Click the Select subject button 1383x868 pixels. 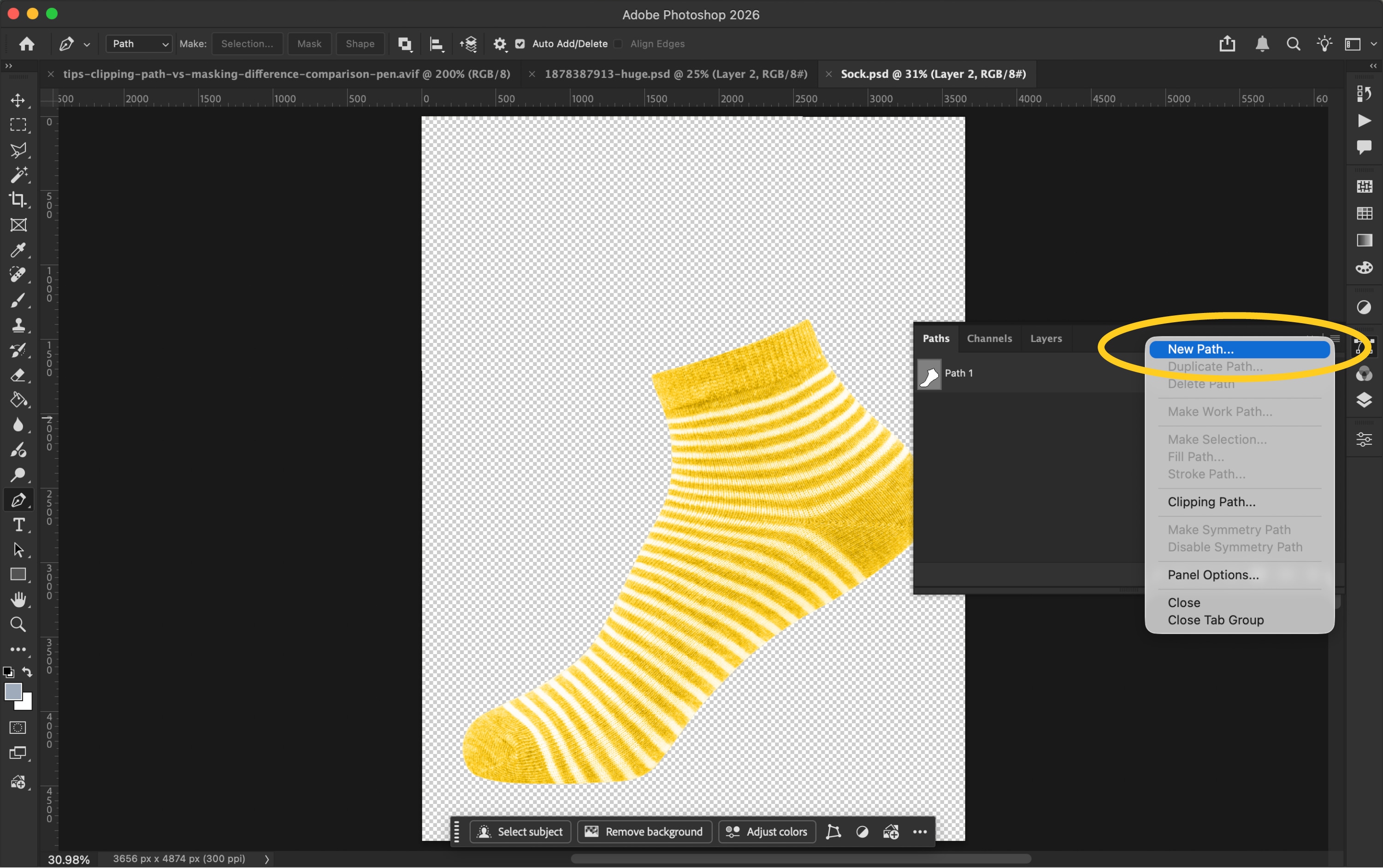[x=520, y=832]
